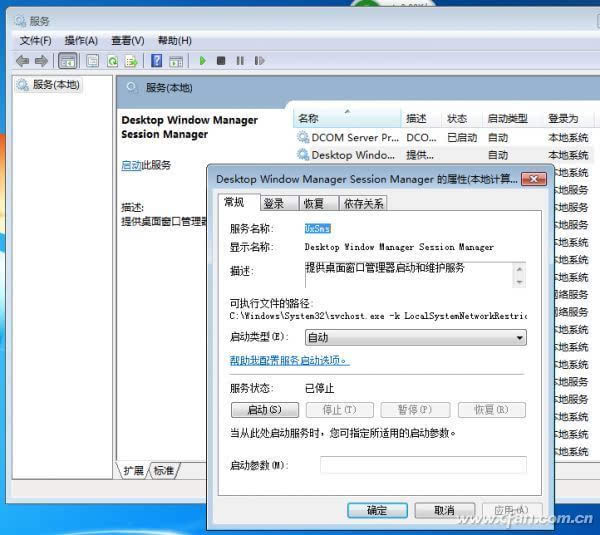Click the Properties toolbar icon
This screenshot has width=600, height=535.
coord(93,61)
